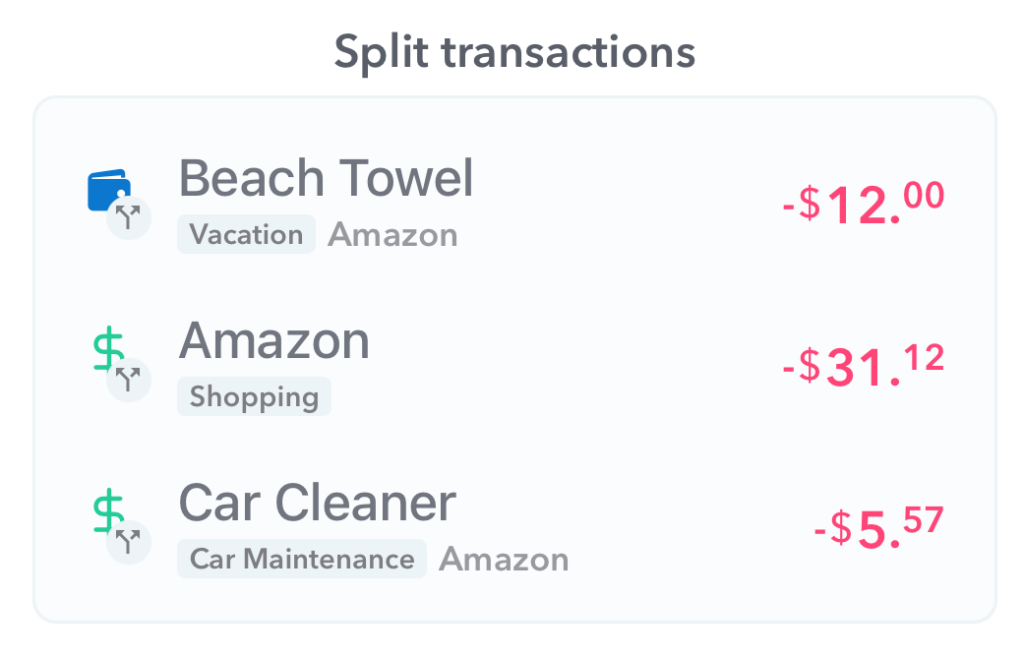Viewport: 1024px width, 657px height.
Task: Select the Shopping category tag
Action: (254, 396)
